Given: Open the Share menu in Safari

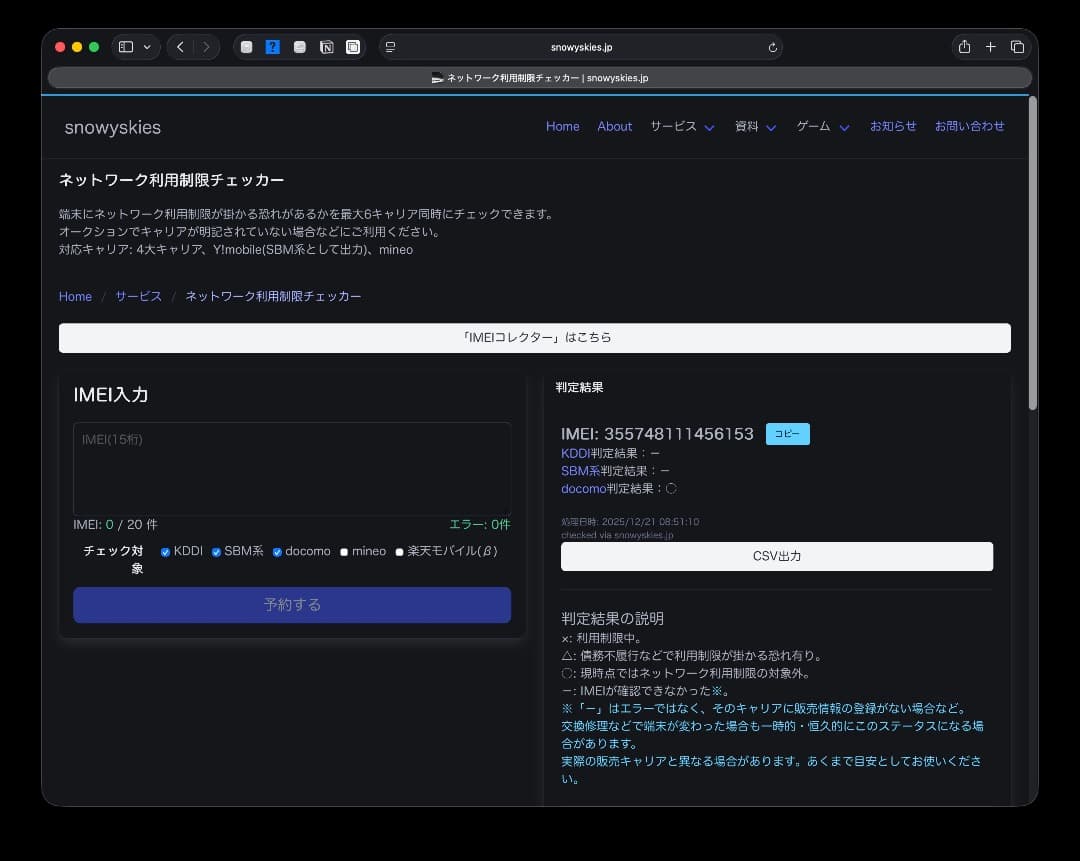Looking at the screenshot, I should [963, 46].
